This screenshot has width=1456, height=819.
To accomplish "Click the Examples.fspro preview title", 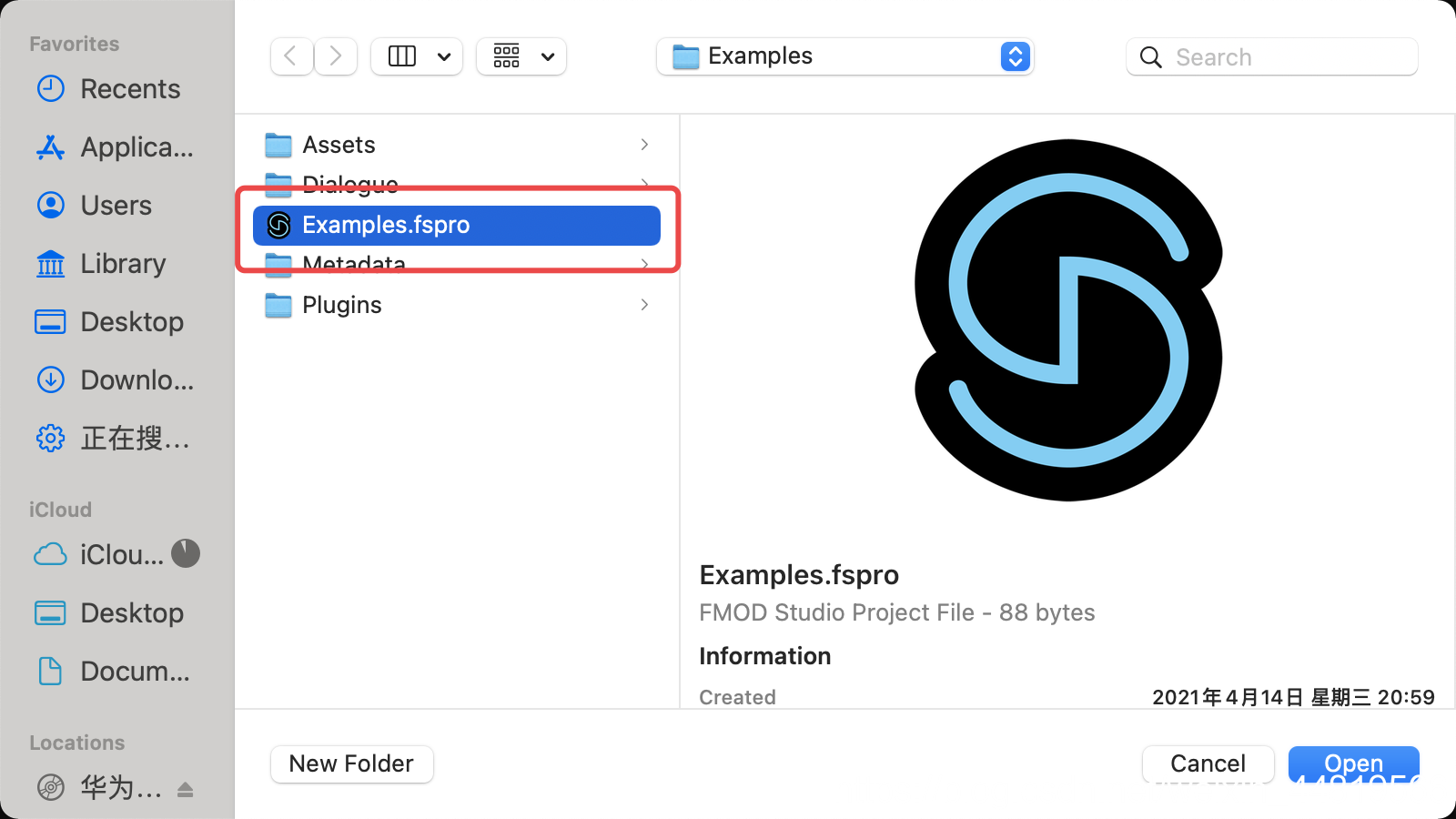I will [x=799, y=575].
